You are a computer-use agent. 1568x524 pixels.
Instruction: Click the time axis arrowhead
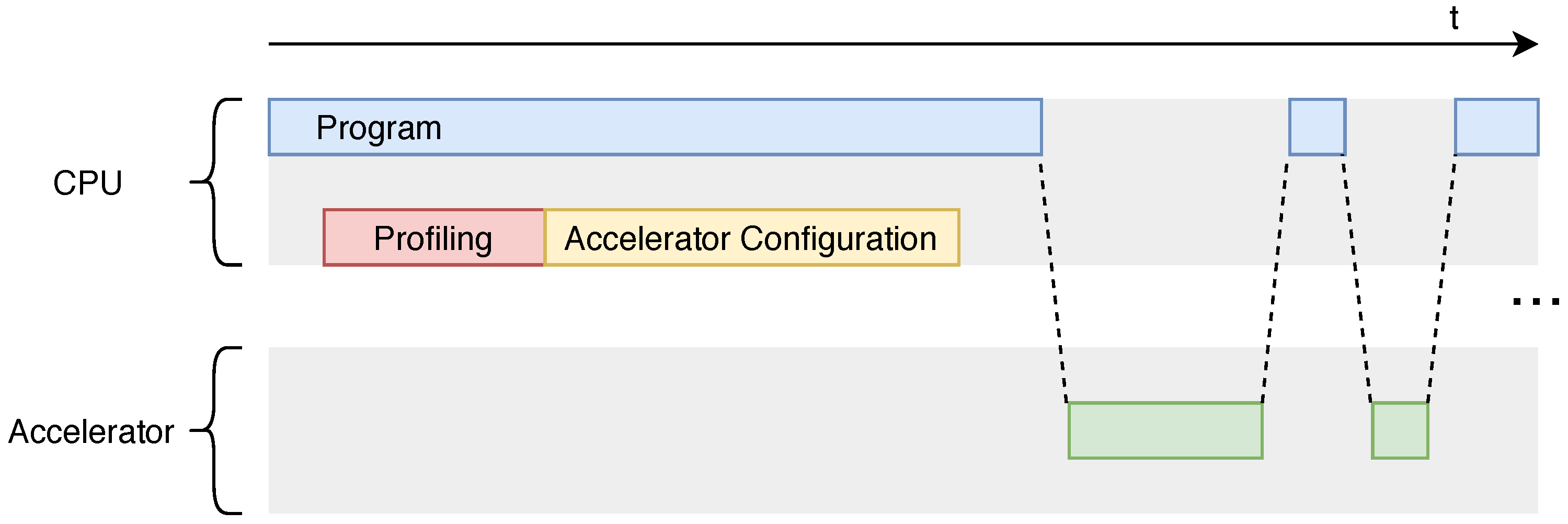pyautogui.click(x=1526, y=44)
